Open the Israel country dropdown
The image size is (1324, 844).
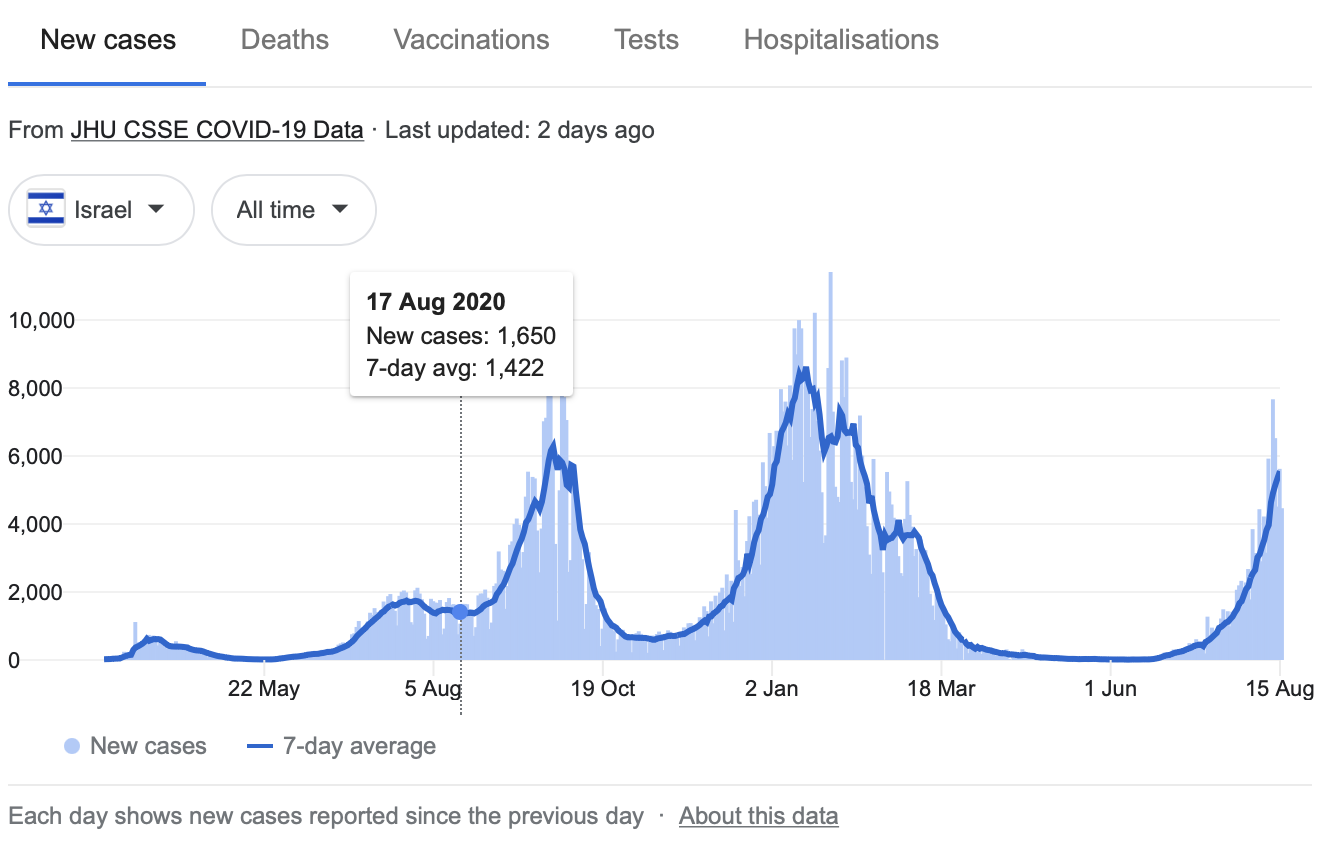[101, 210]
